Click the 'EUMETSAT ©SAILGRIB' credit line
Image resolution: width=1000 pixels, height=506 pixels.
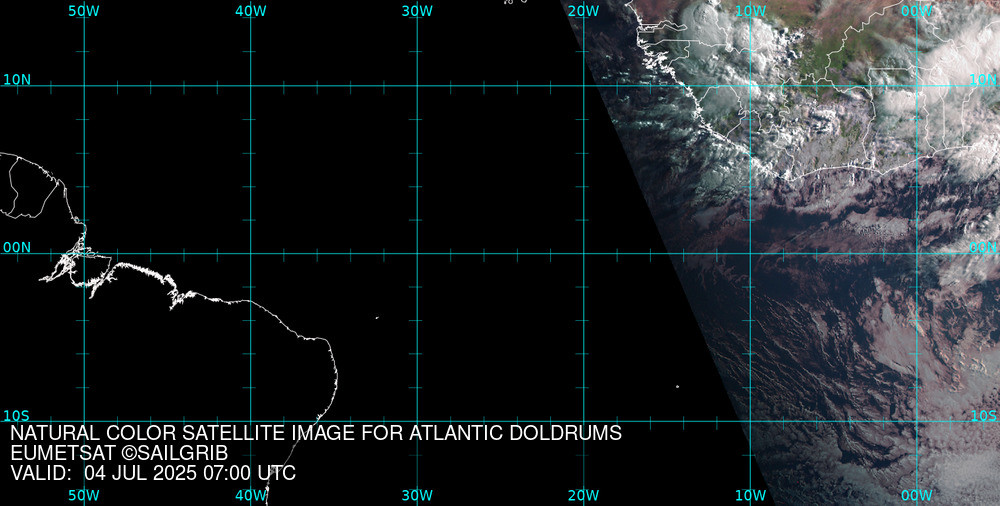coord(119,453)
